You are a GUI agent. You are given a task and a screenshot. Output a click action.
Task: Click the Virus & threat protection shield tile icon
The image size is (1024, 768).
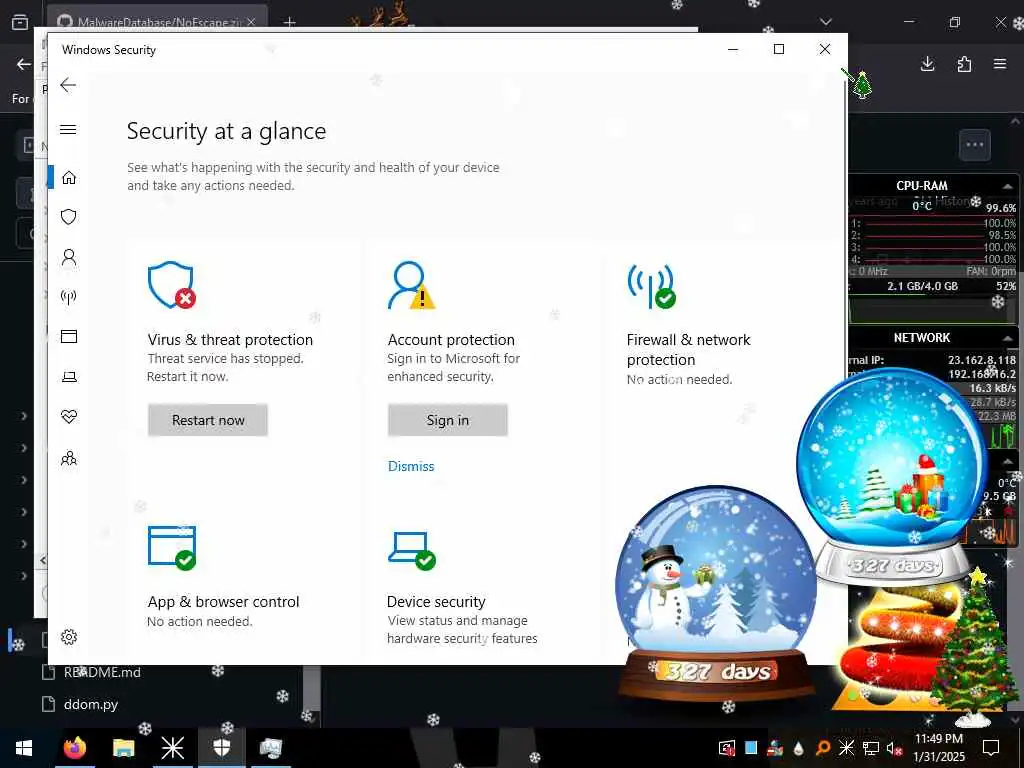171,285
